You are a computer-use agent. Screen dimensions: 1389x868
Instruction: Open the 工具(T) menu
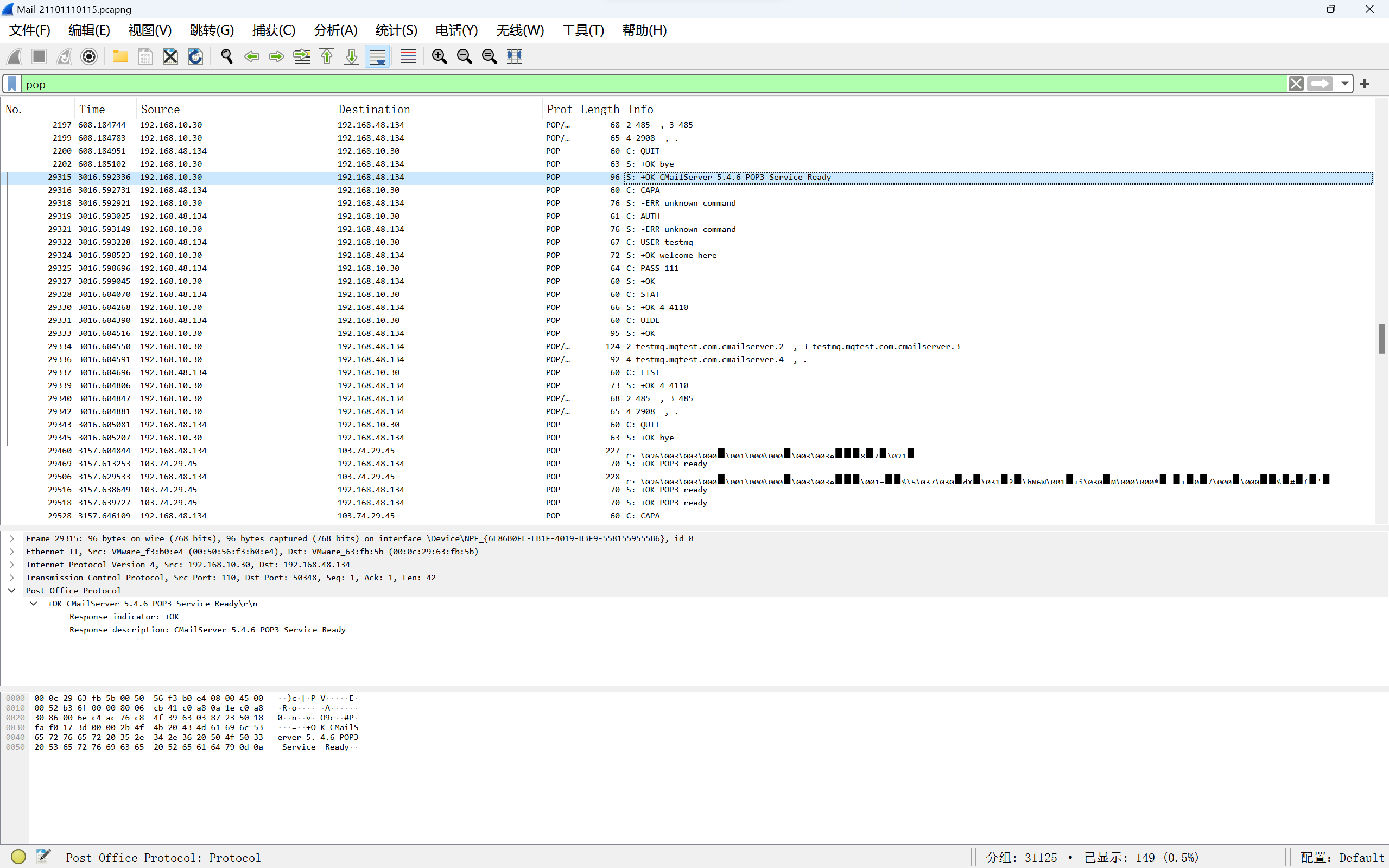(x=583, y=30)
